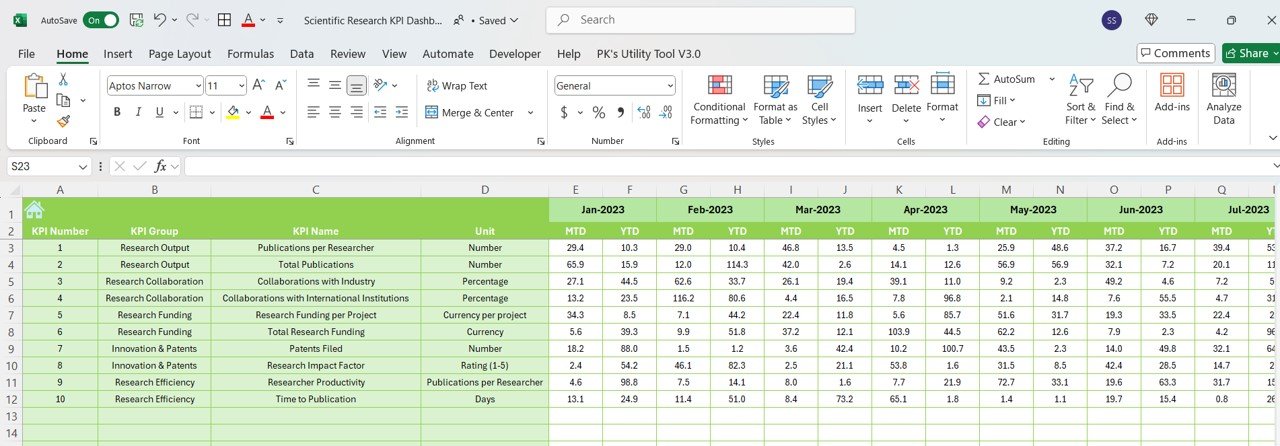Click the Analyze Data icon

tap(1223, 100)
